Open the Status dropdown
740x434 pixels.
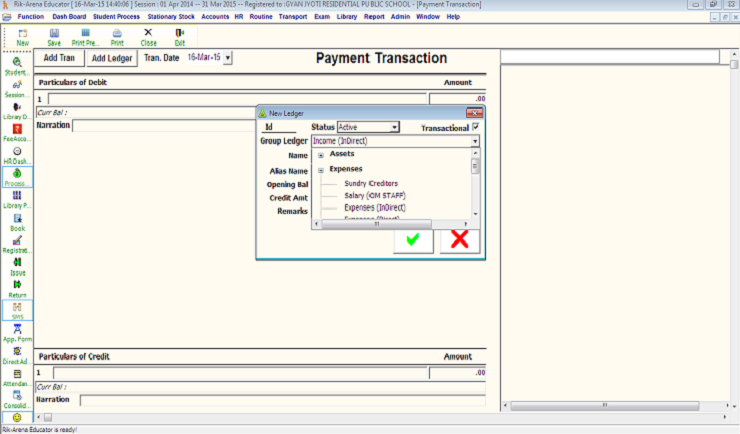click(394, 127)
